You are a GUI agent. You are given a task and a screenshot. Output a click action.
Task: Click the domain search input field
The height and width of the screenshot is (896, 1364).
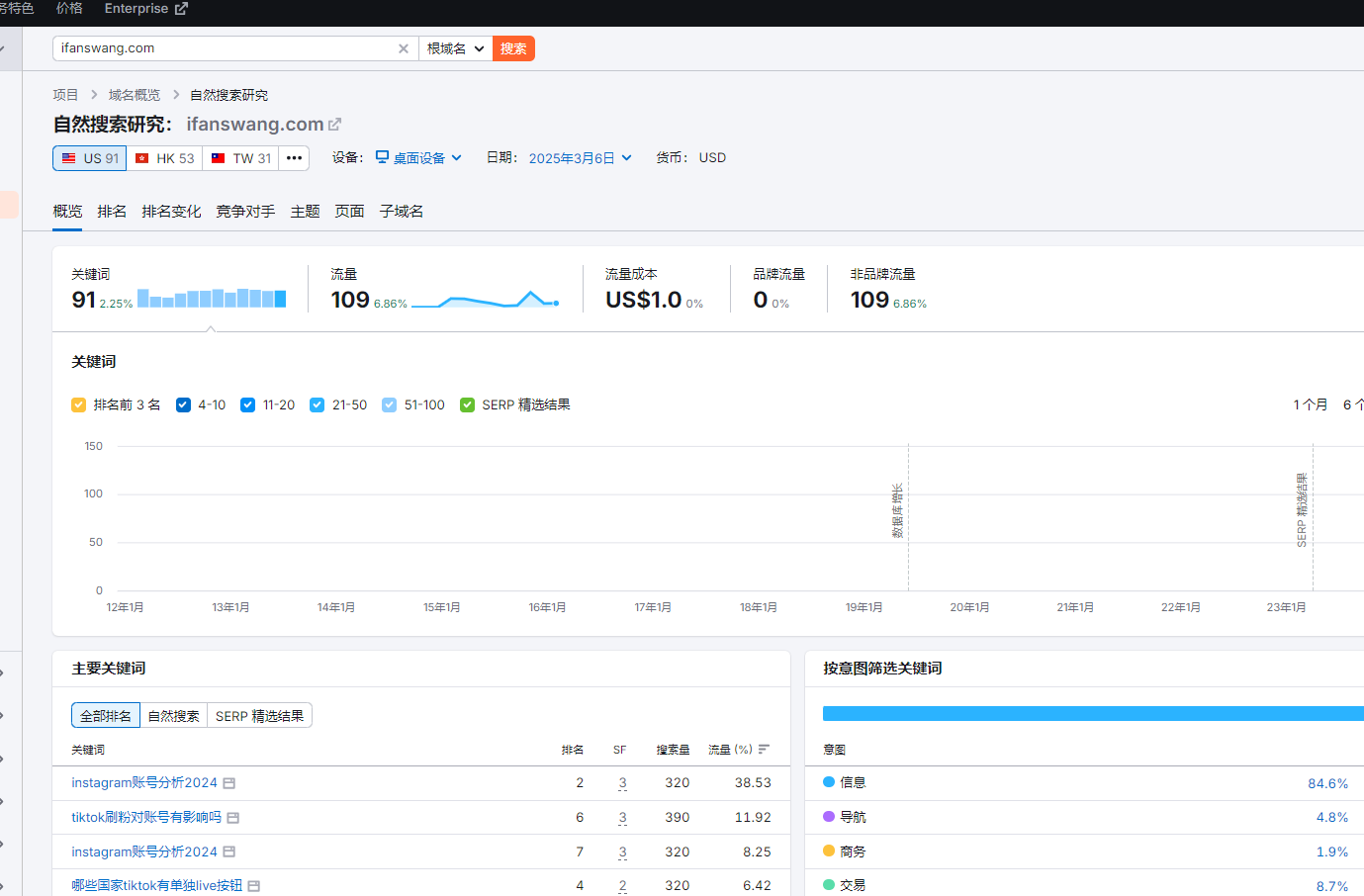[x=223, y=48]
